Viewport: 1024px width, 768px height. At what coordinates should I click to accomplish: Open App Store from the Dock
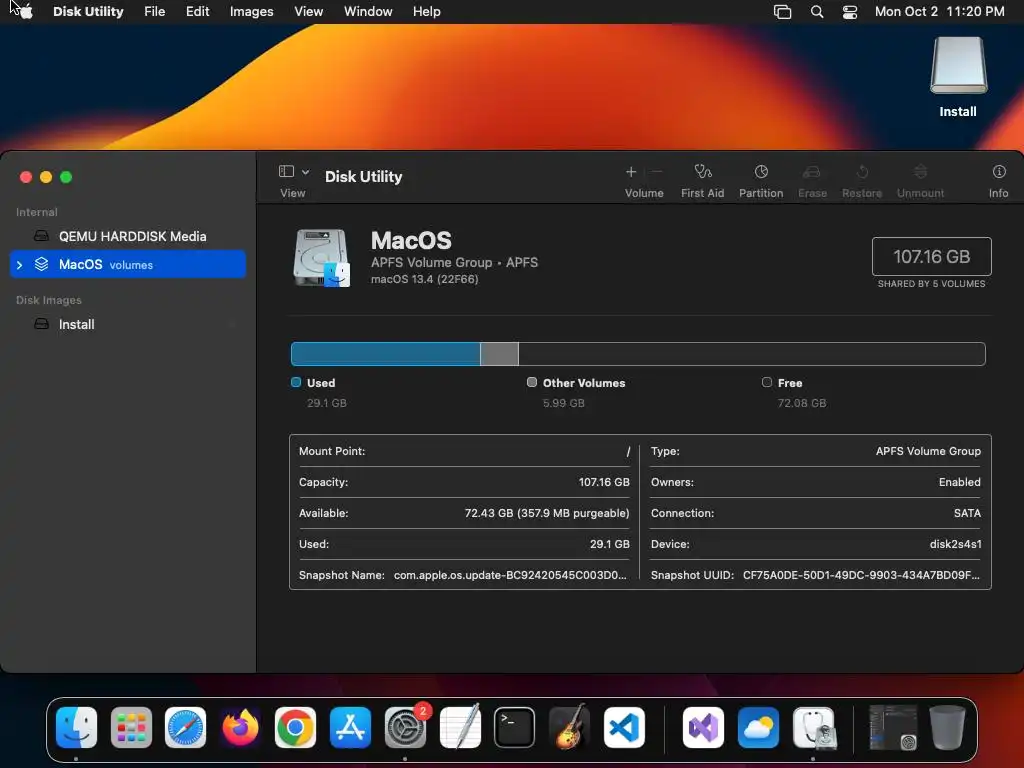click(350, 728)
